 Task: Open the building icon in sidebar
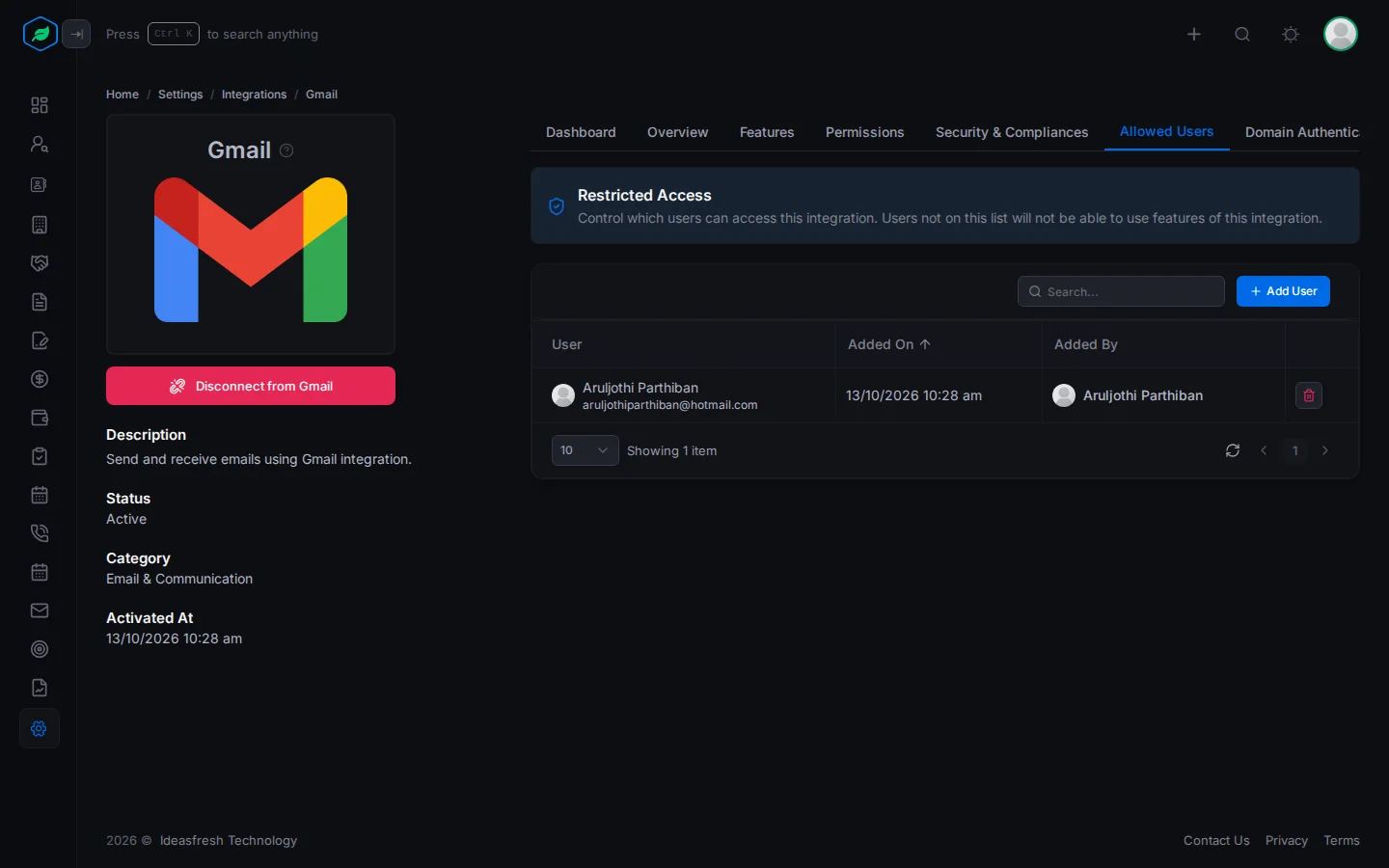pos(40,225)
